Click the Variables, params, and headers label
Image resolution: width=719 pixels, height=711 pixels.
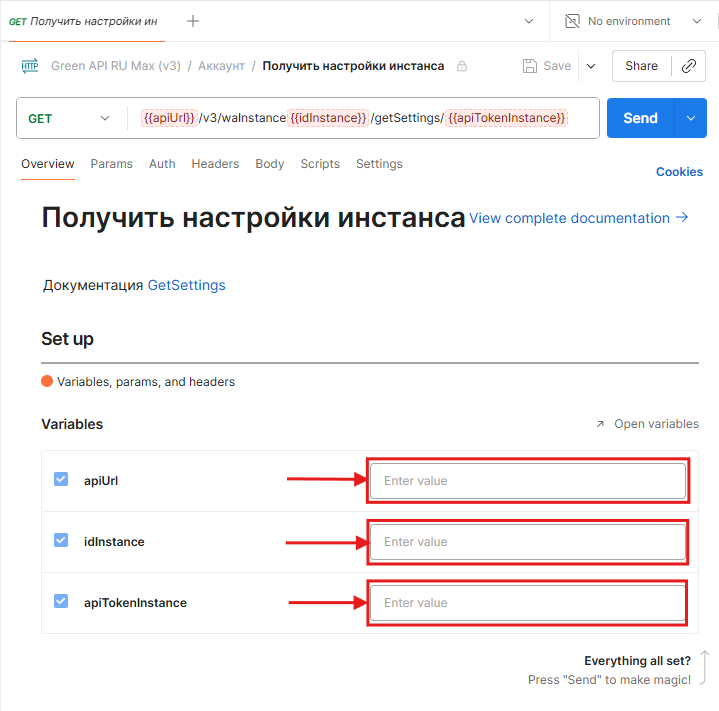point(146,382)
